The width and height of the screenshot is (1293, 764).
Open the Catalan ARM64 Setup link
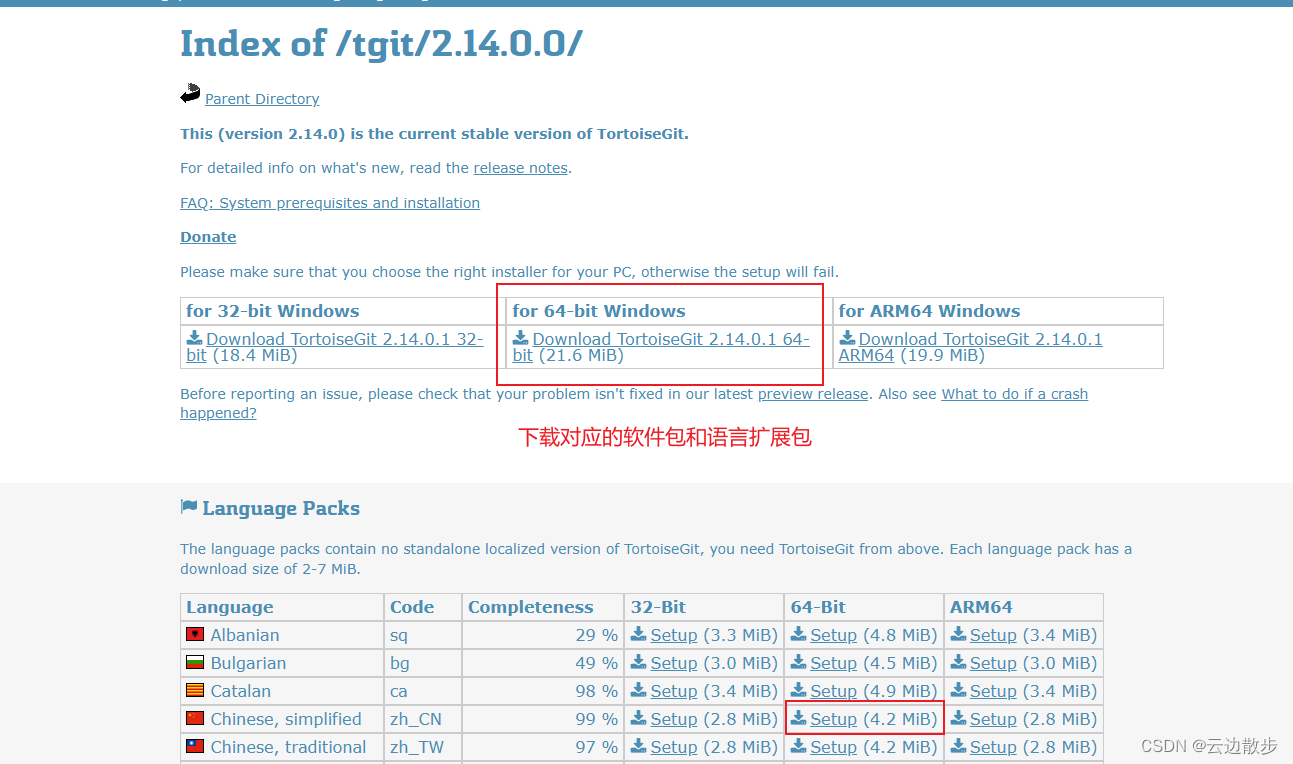[993, 691]
